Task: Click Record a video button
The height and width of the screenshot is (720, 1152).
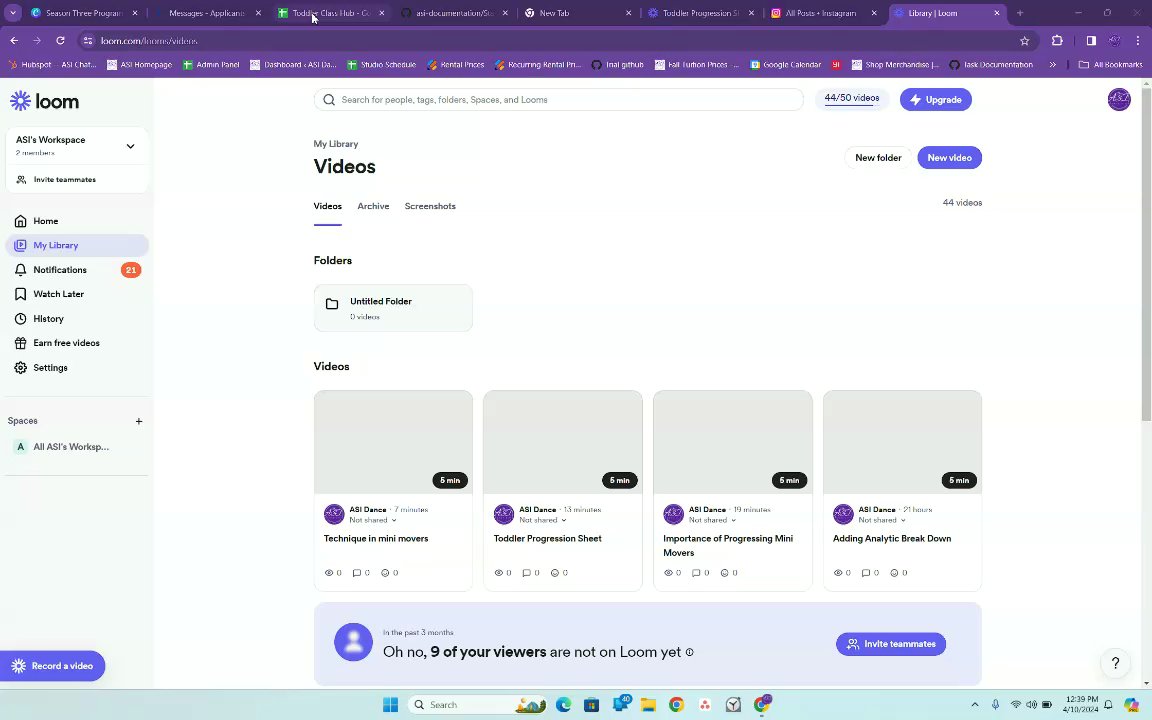Action: pyautogui.click(x=53, y=666)
